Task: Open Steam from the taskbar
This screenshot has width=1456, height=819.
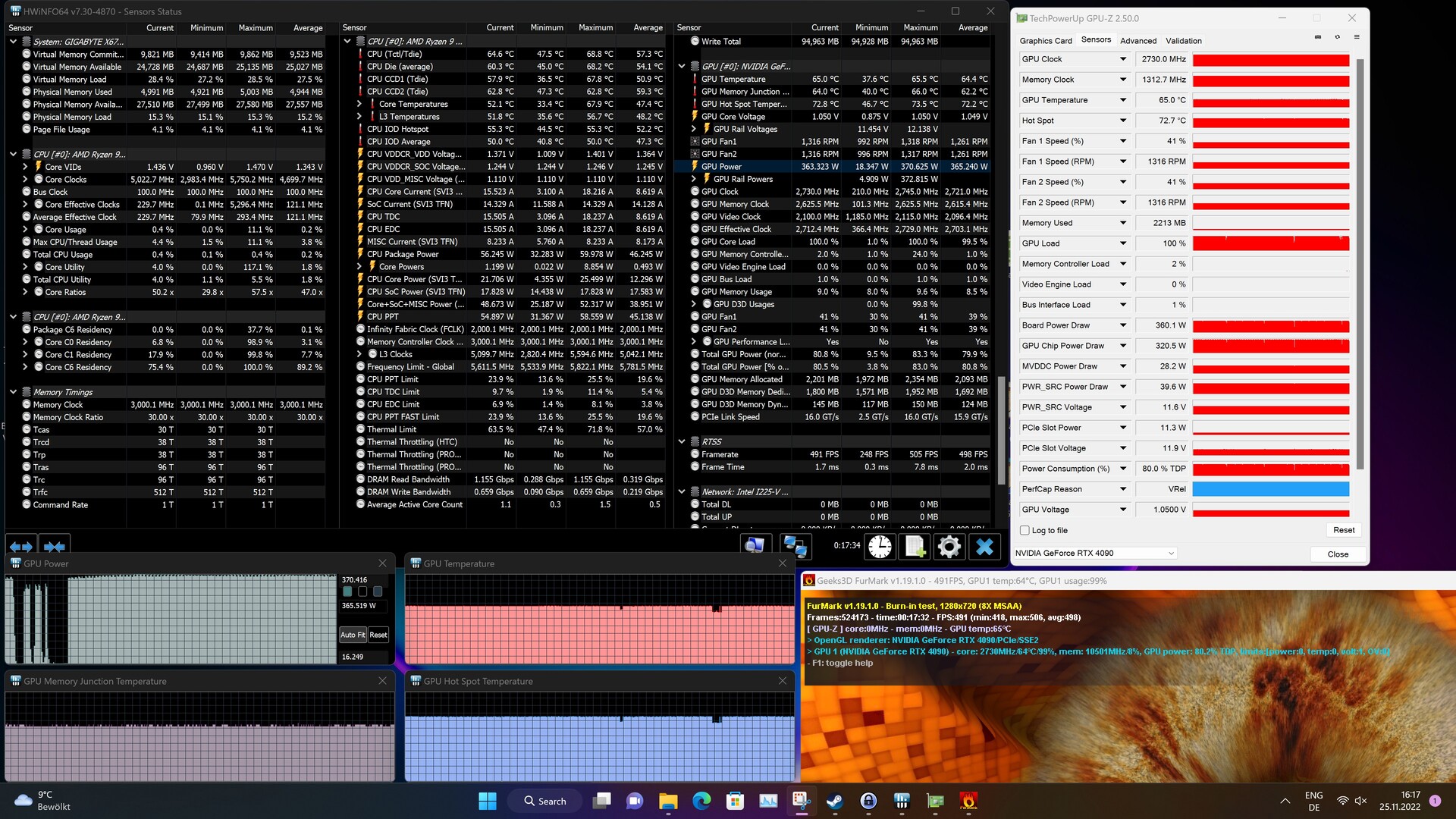Action: (834, 801)
